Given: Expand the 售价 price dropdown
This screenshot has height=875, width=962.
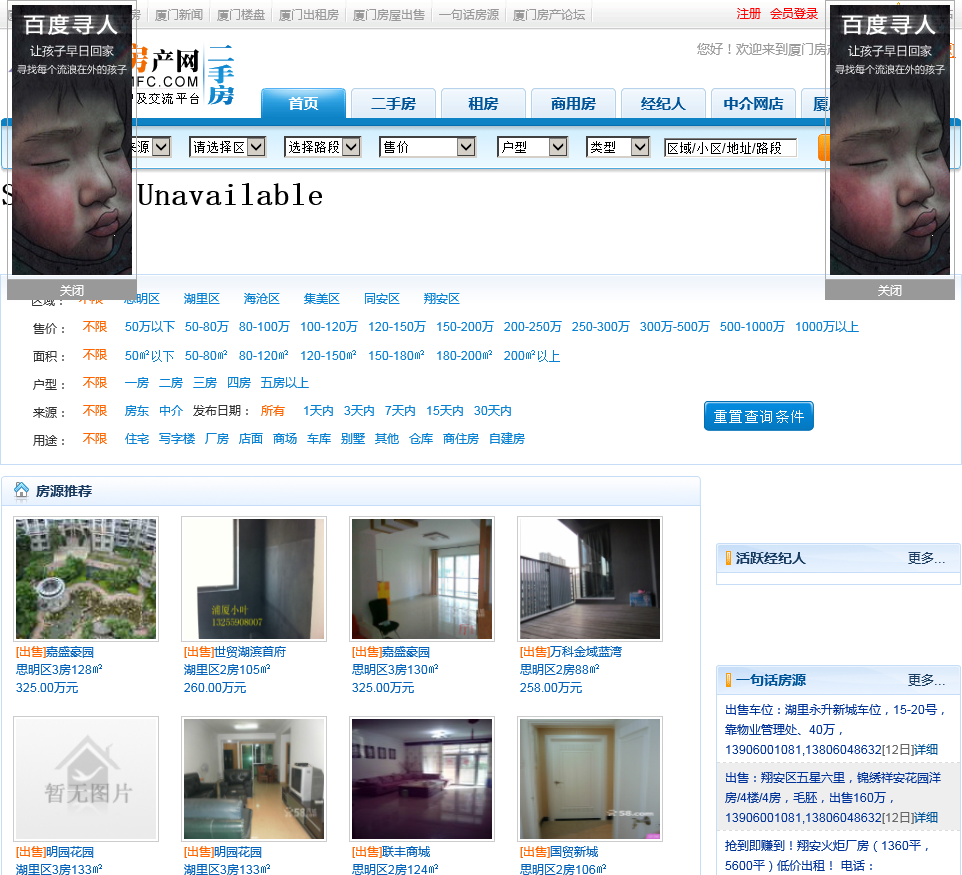Looking at the screenshot, I should coord(428,147).
